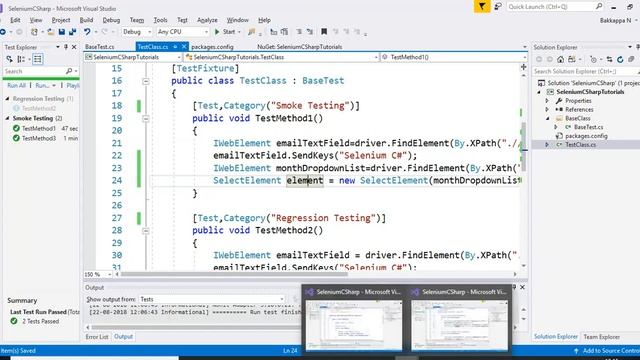Close the TestClass.cs tab
The image size is (640, 360).
(x=184, y=47)
